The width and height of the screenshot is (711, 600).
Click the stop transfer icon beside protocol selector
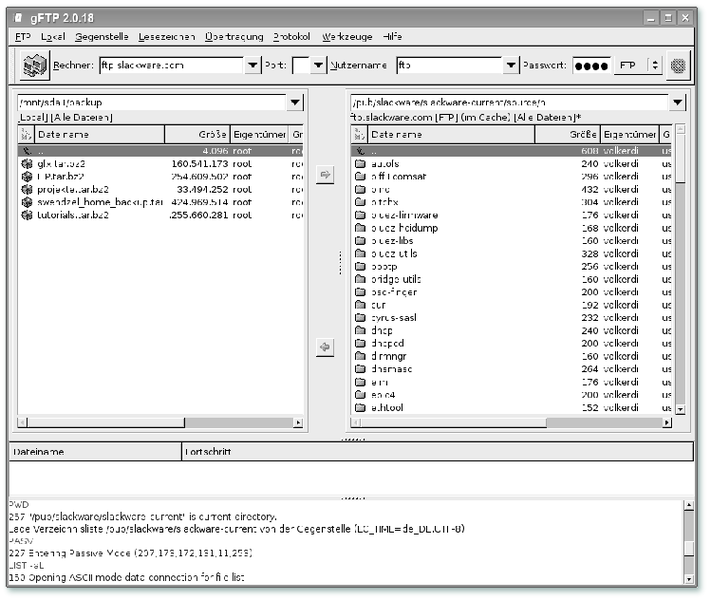pos(678,65)
